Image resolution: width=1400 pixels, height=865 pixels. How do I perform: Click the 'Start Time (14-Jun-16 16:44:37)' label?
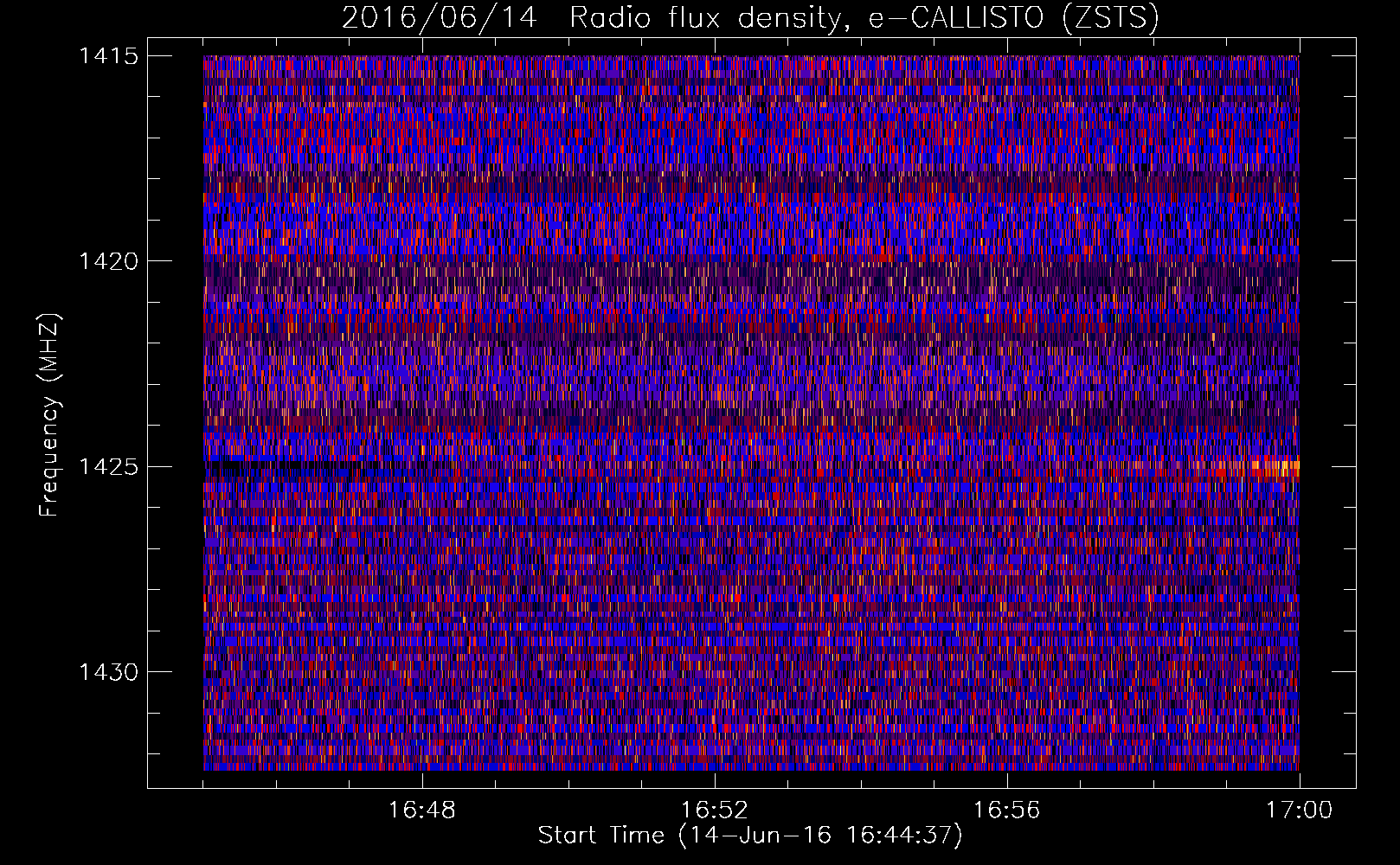(x=750, y=836)
